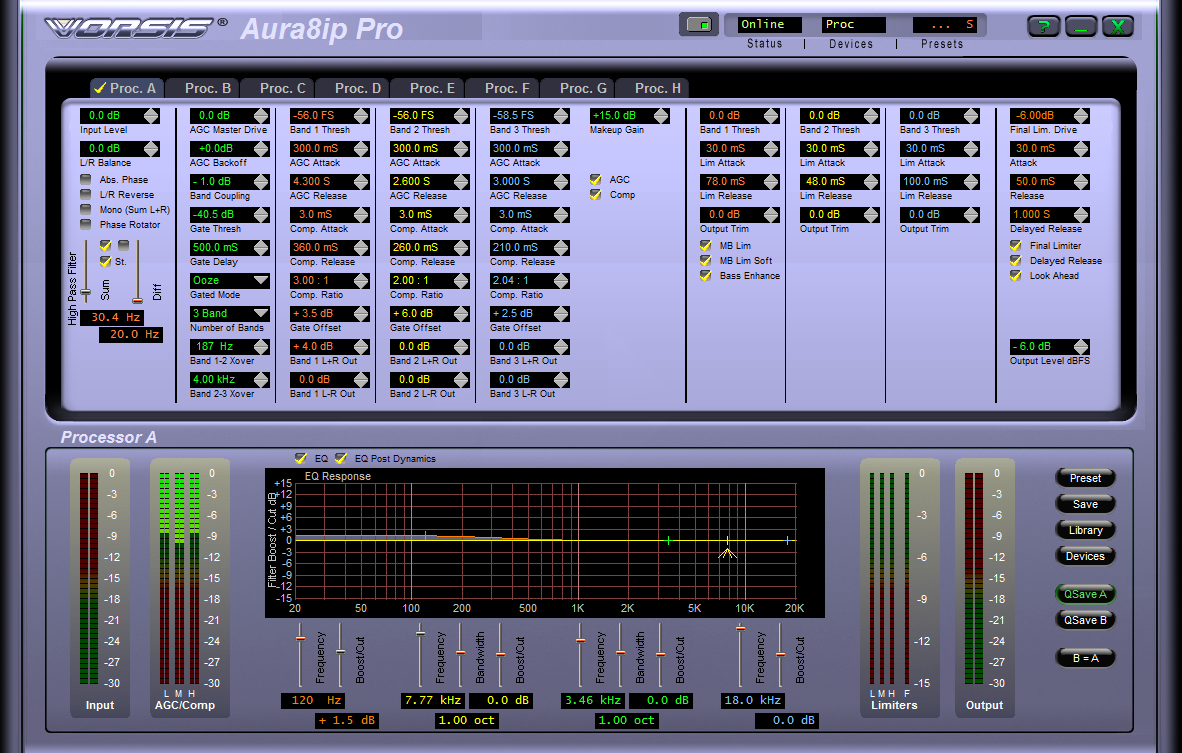Disable the AGC checkbox
This screenshot has height=753, width=1182.
[x=596, y=179]
